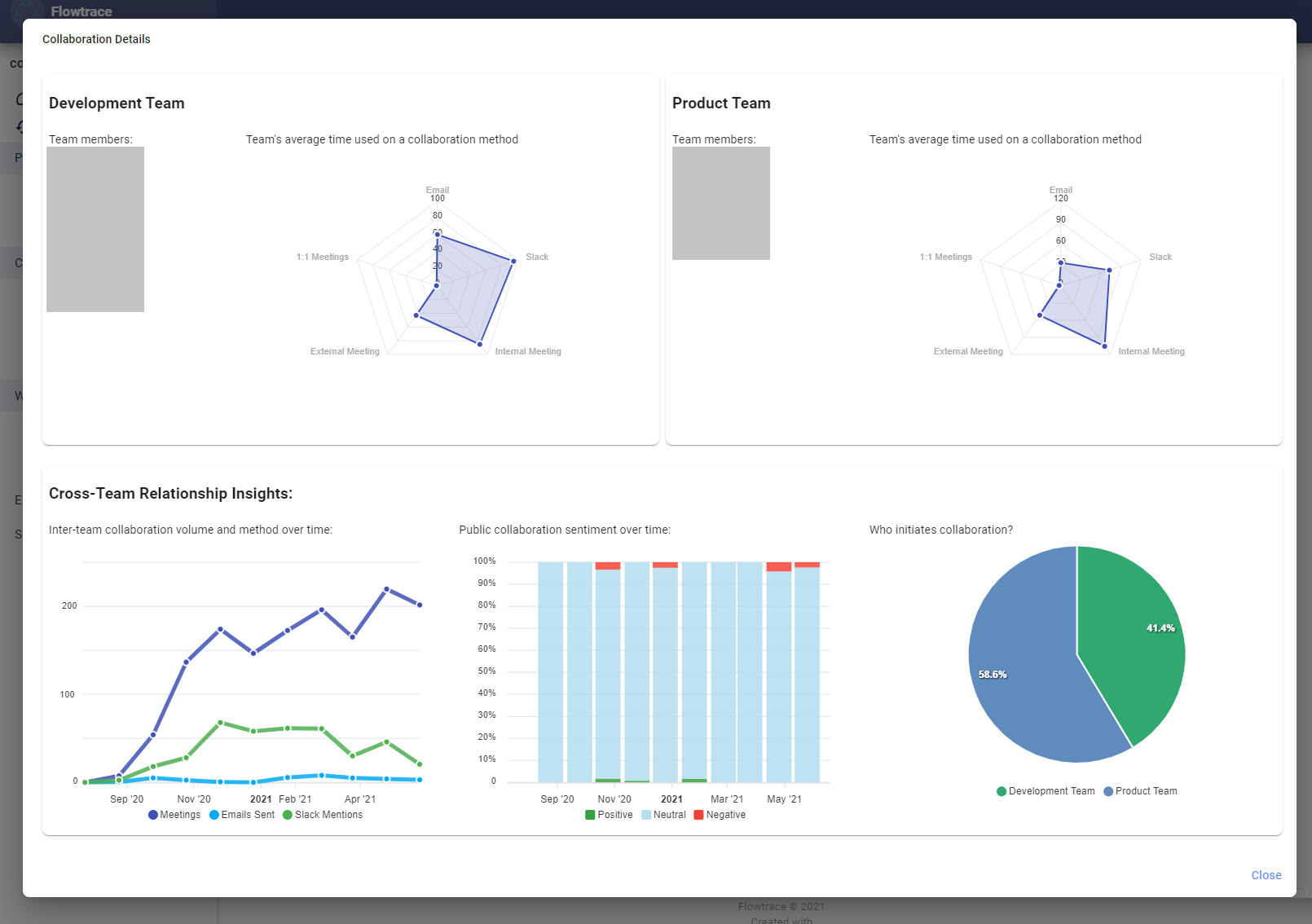Click Collaboration Details dialog title

96,39
